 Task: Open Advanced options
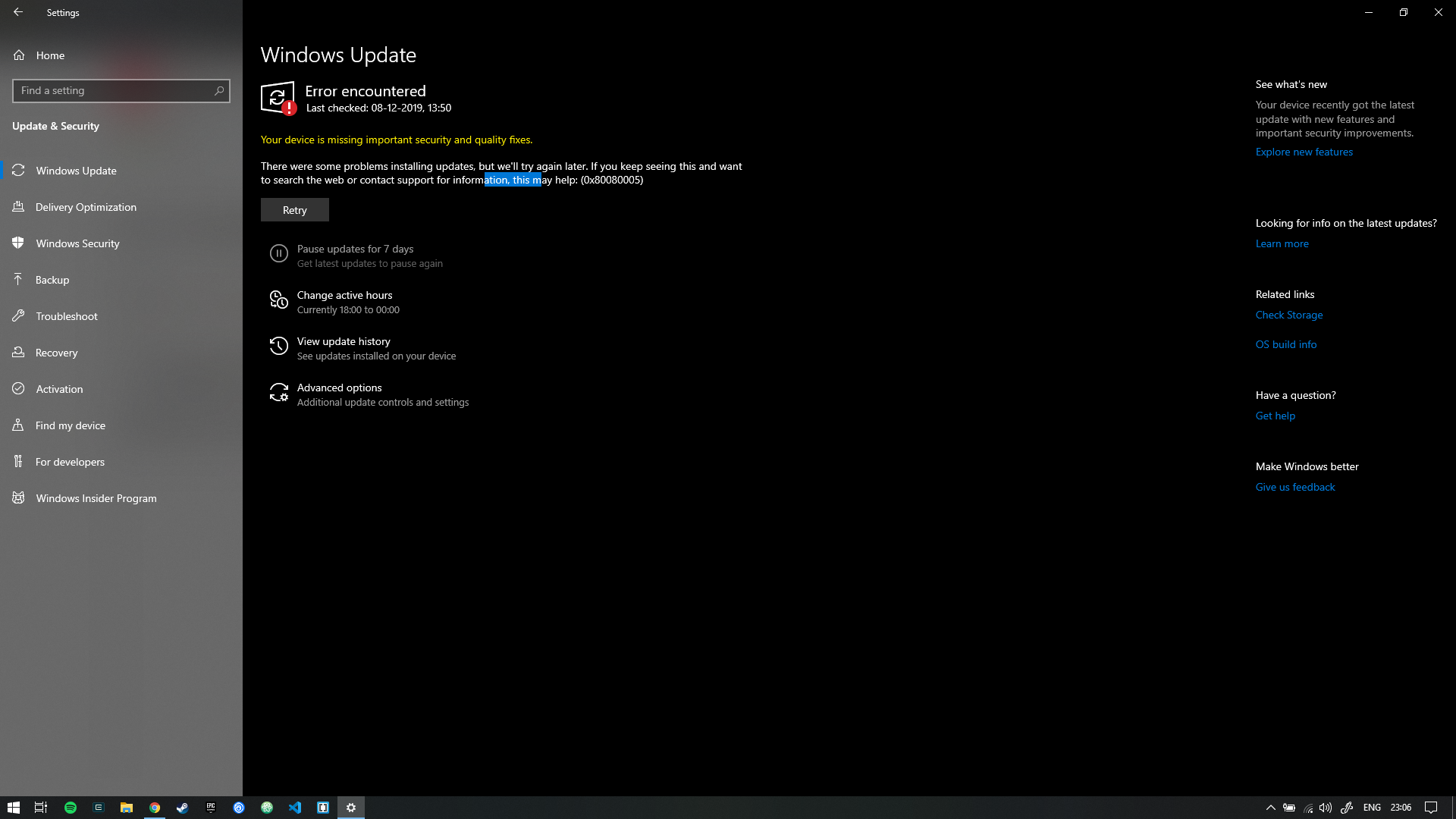coord(340,388)
